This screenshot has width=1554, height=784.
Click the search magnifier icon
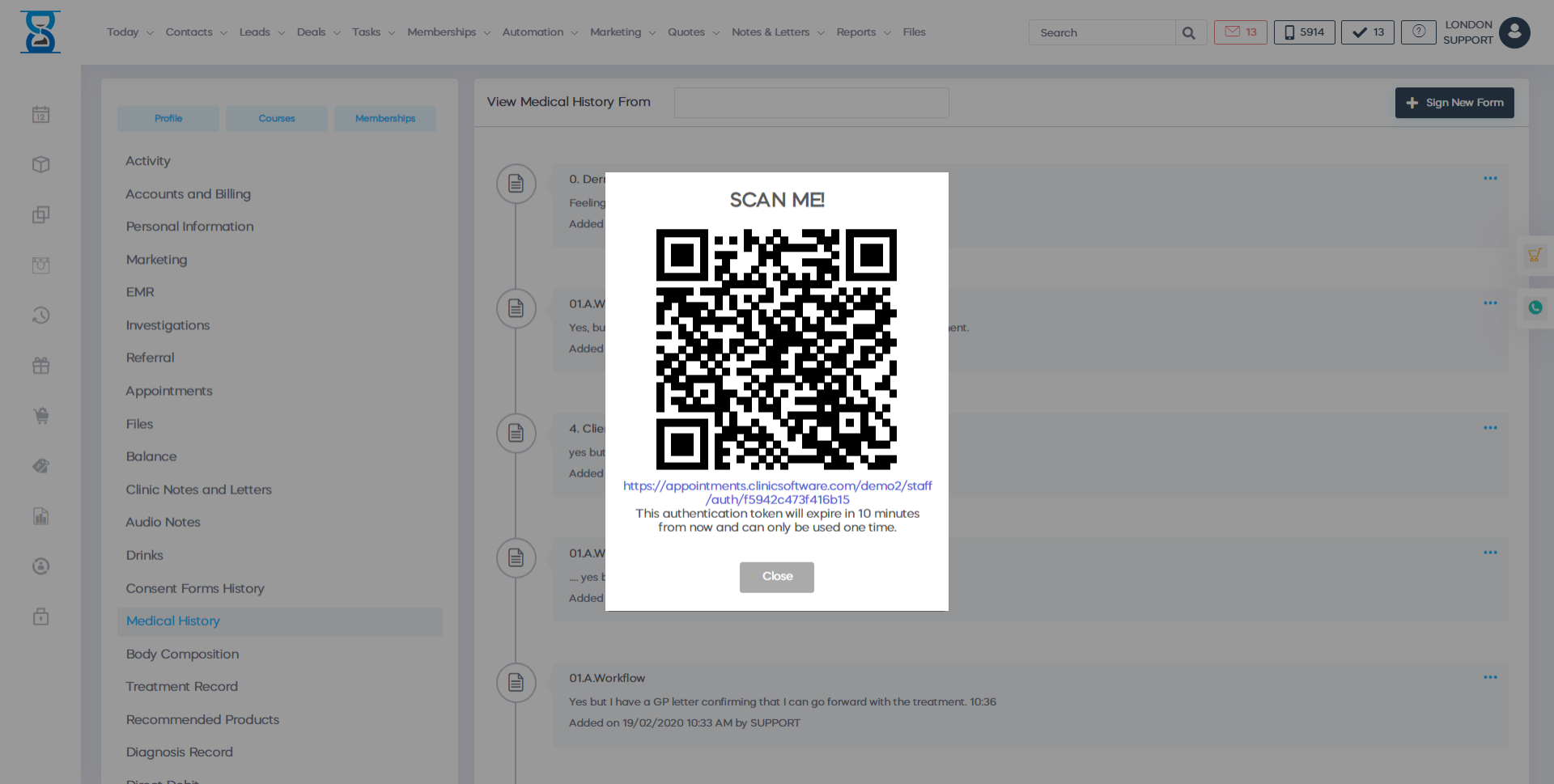[1188, 33]
